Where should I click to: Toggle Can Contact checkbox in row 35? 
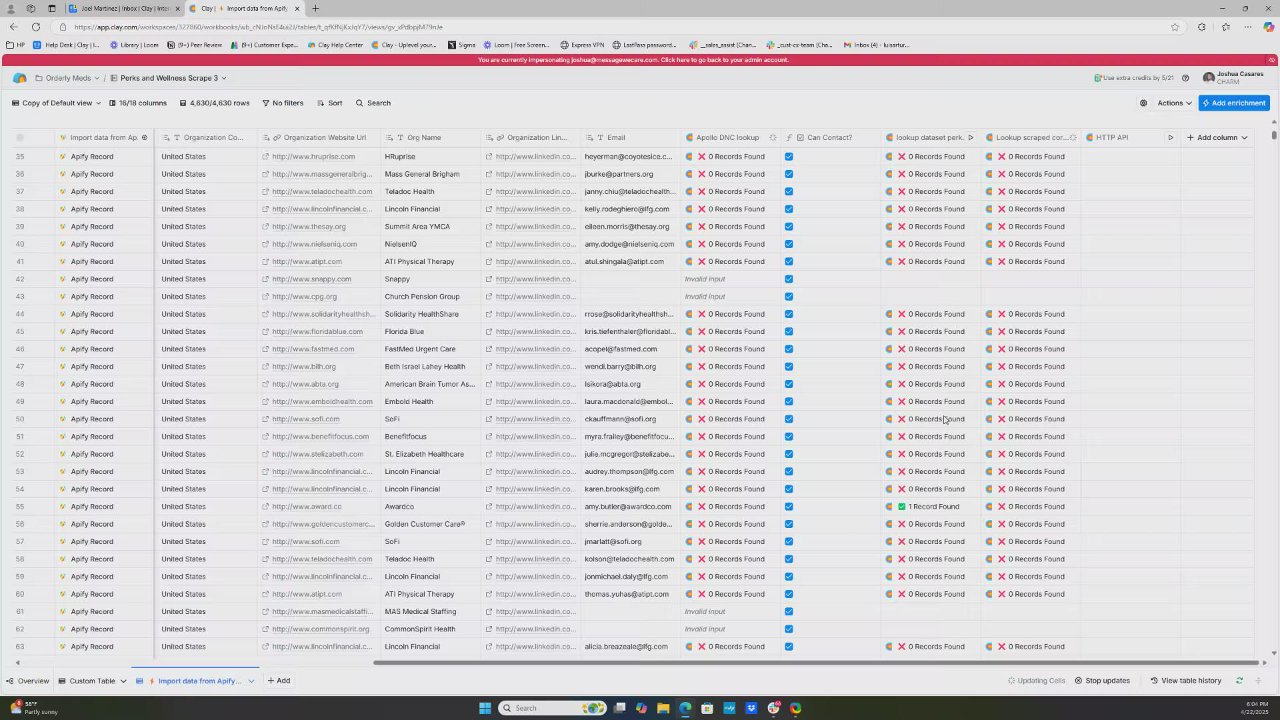click(789, 157)
